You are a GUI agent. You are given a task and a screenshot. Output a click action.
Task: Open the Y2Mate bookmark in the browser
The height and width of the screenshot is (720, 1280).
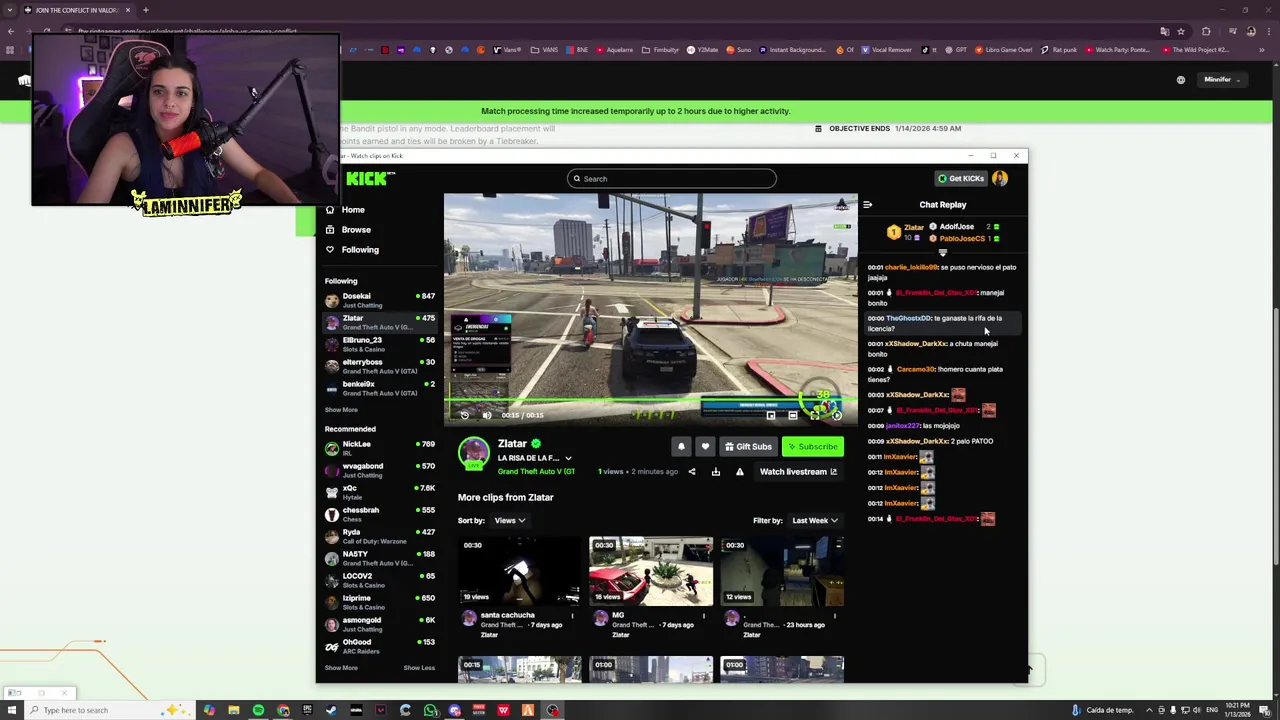[703, 50]
